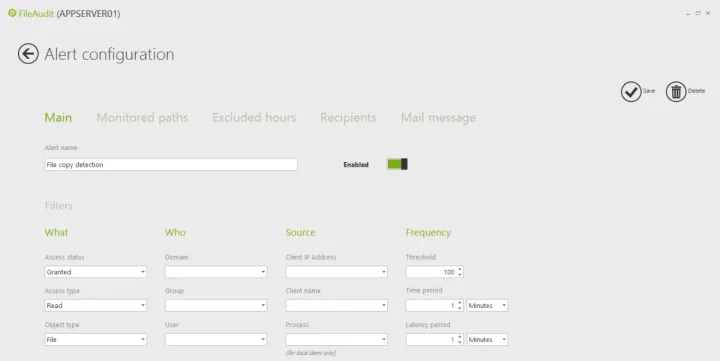The height and width of the screenshot is (361, 720).
Task: Increase the Threshold value with up arrow
Action: (x=460, y=269)
